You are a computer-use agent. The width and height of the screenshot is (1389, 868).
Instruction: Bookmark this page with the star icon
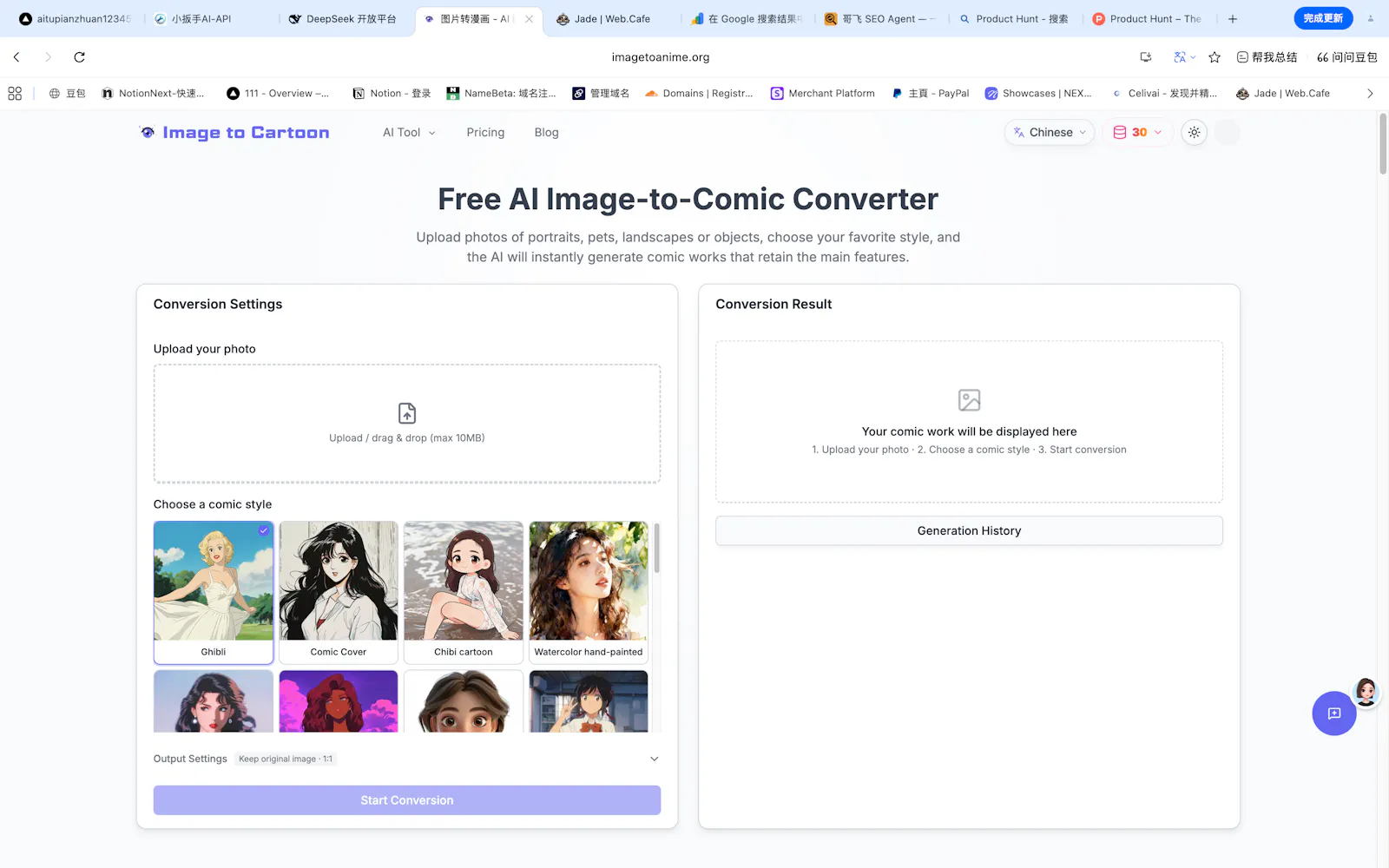[x=1215, y=57]
